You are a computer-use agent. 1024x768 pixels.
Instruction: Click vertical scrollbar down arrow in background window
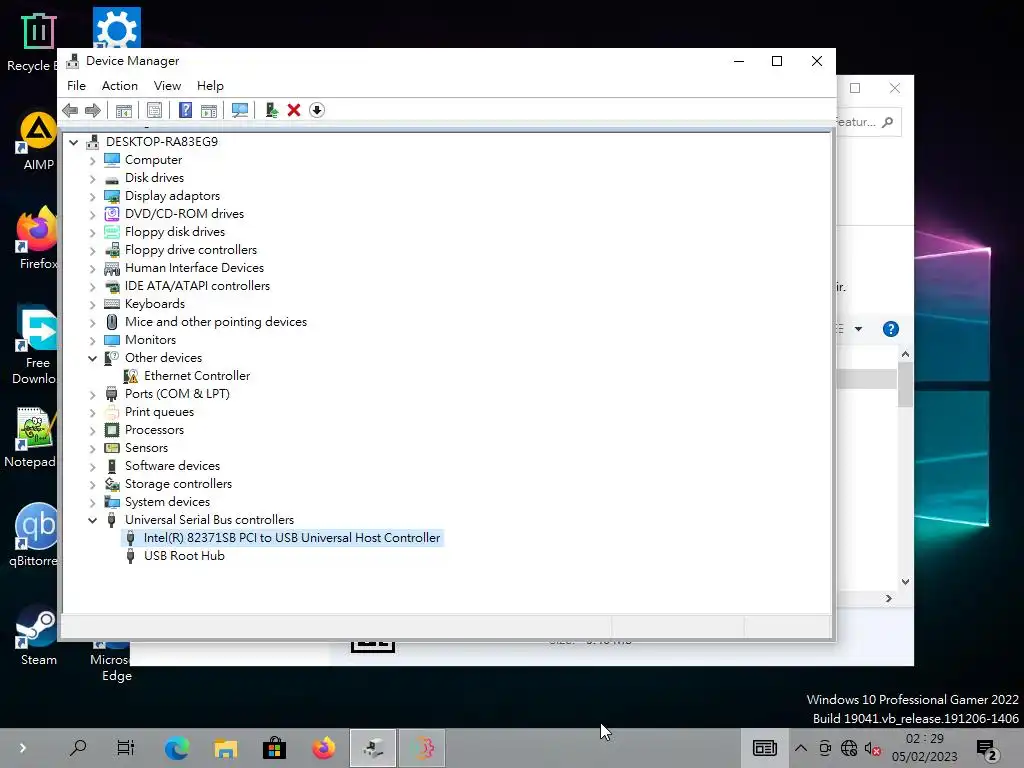point(905,581)
